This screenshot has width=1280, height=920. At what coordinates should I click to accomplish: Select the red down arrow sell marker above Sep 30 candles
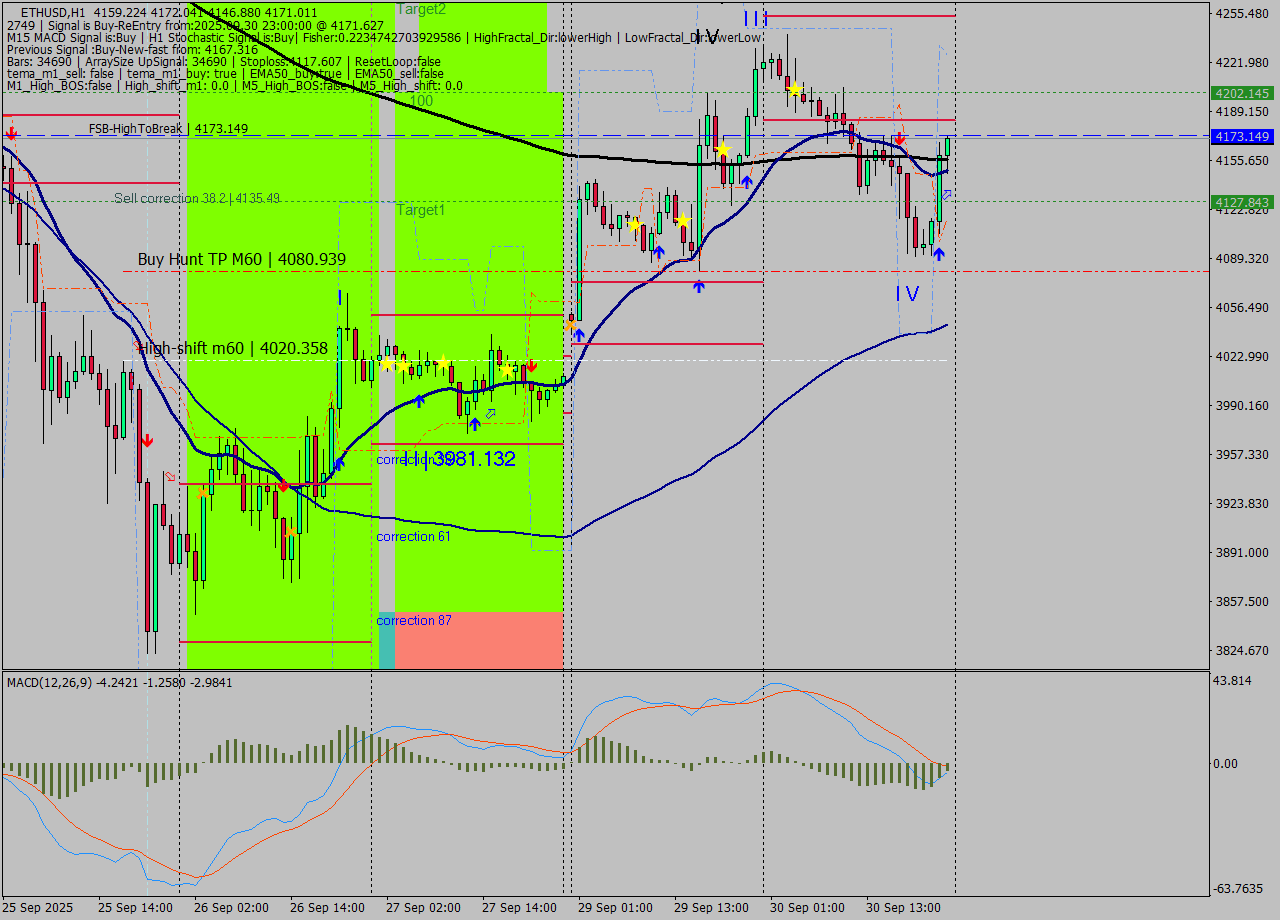tap(900, 138)
